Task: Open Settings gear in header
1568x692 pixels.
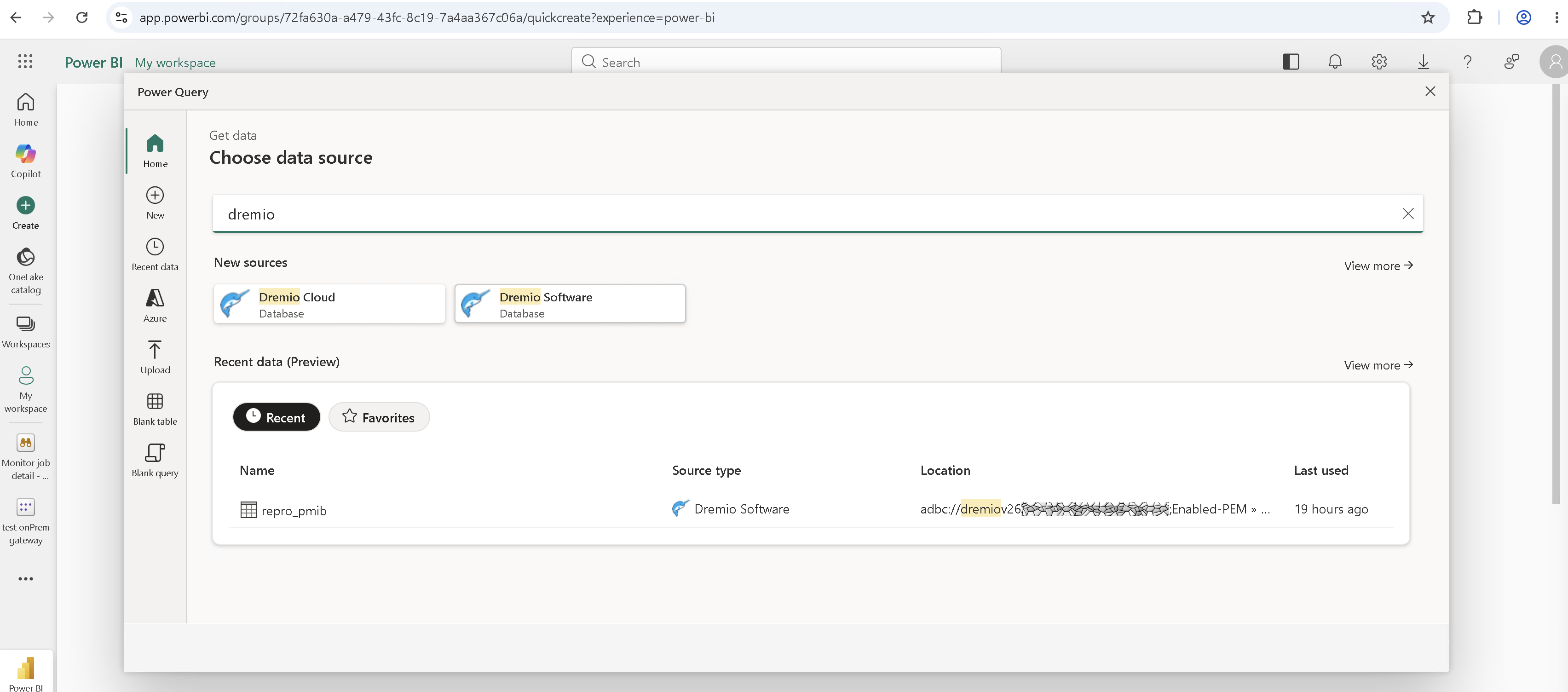Action: pos(1379,62)
